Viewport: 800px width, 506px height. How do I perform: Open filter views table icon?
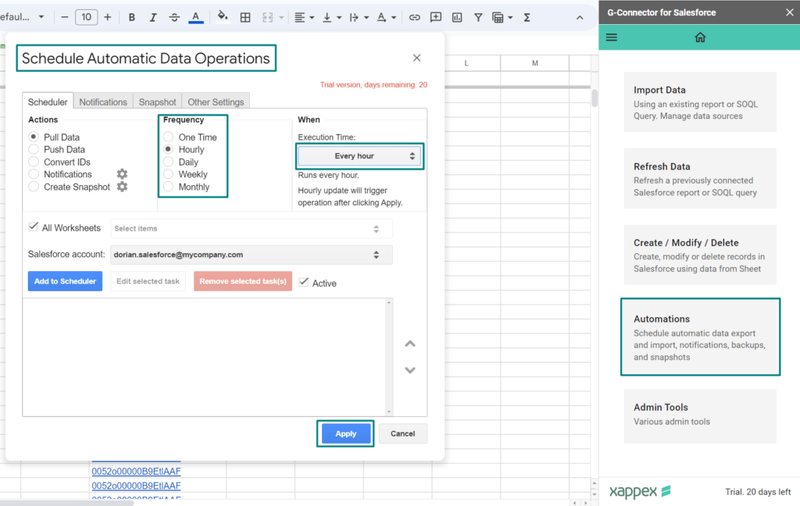(497, 17)
